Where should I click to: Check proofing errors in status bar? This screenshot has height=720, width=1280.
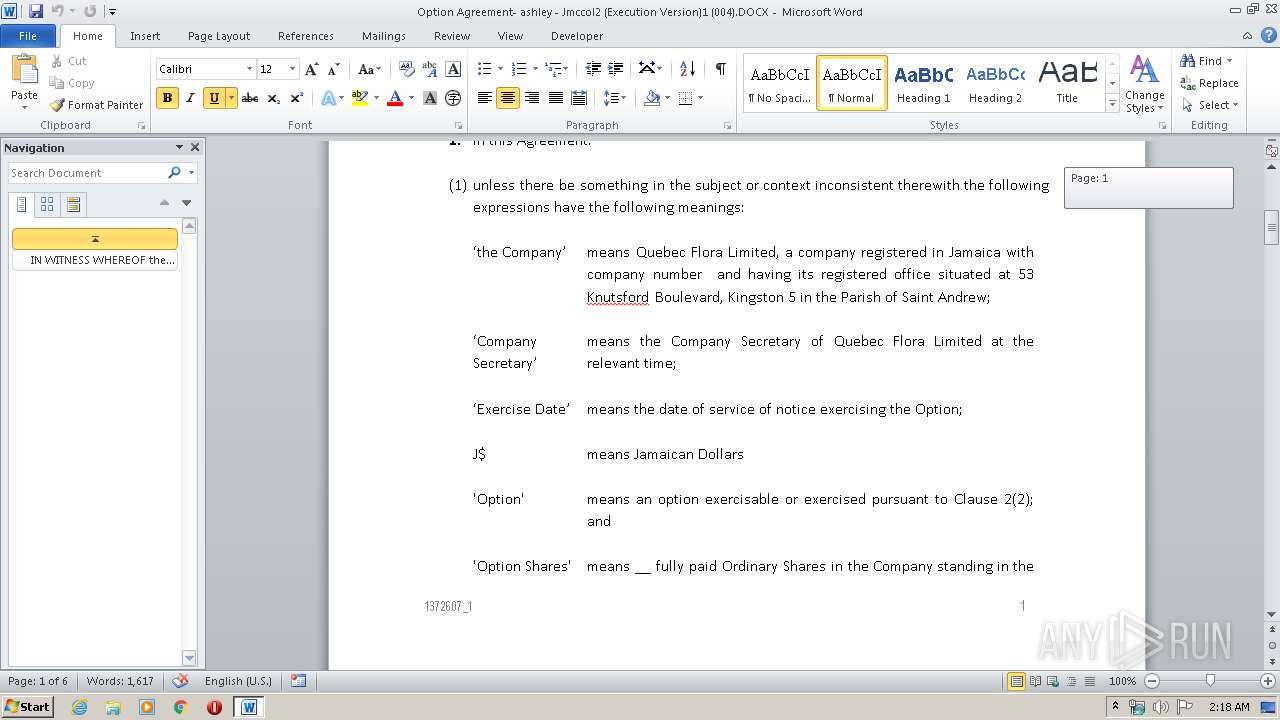coord(180,681)
